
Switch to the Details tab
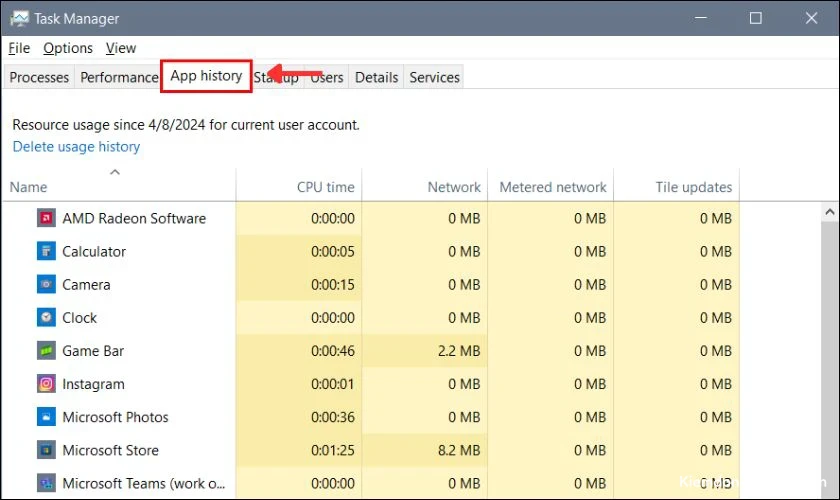(x=376, y=77)
